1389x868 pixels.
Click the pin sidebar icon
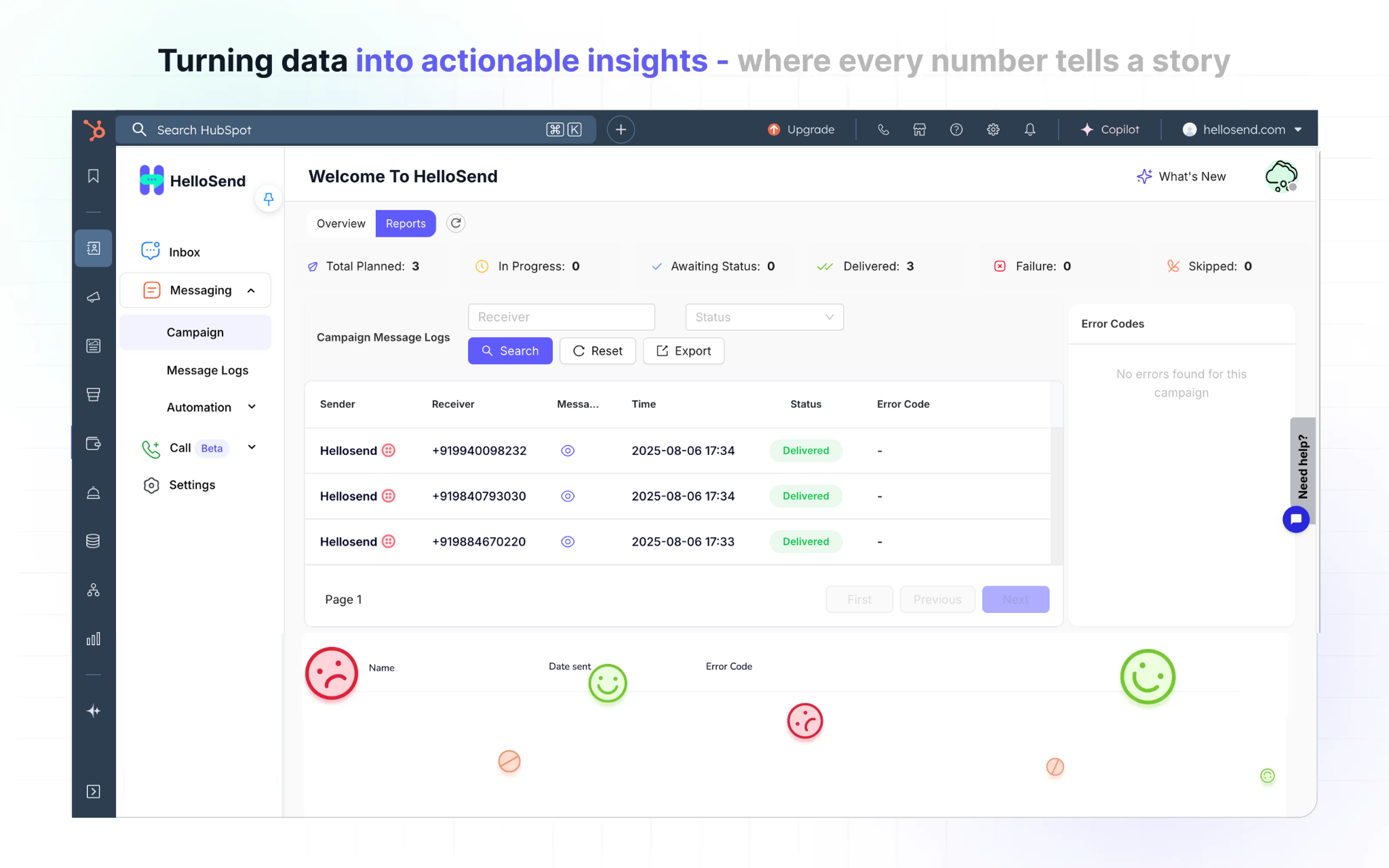269,199
